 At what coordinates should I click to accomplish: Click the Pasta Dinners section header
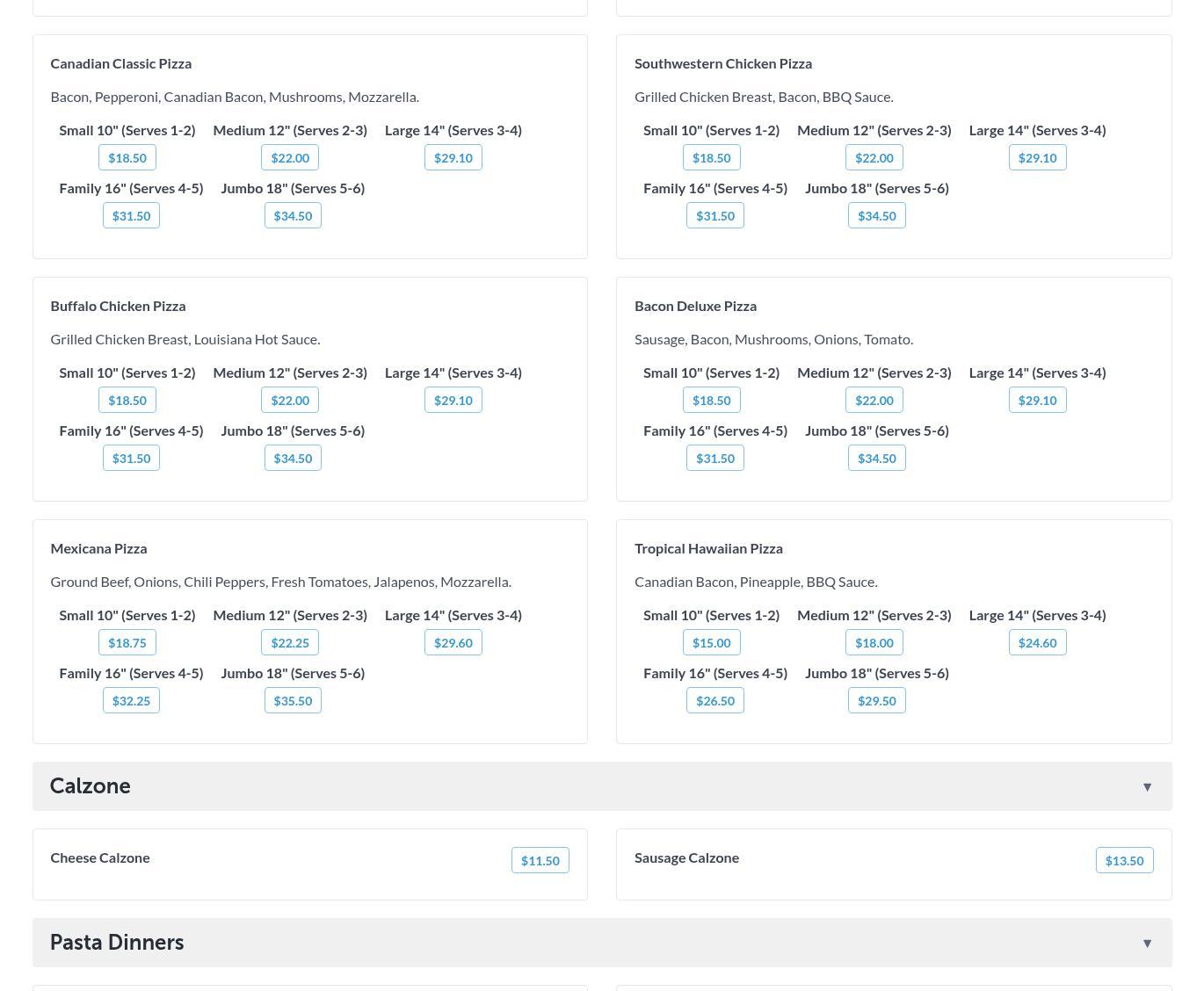117,943
